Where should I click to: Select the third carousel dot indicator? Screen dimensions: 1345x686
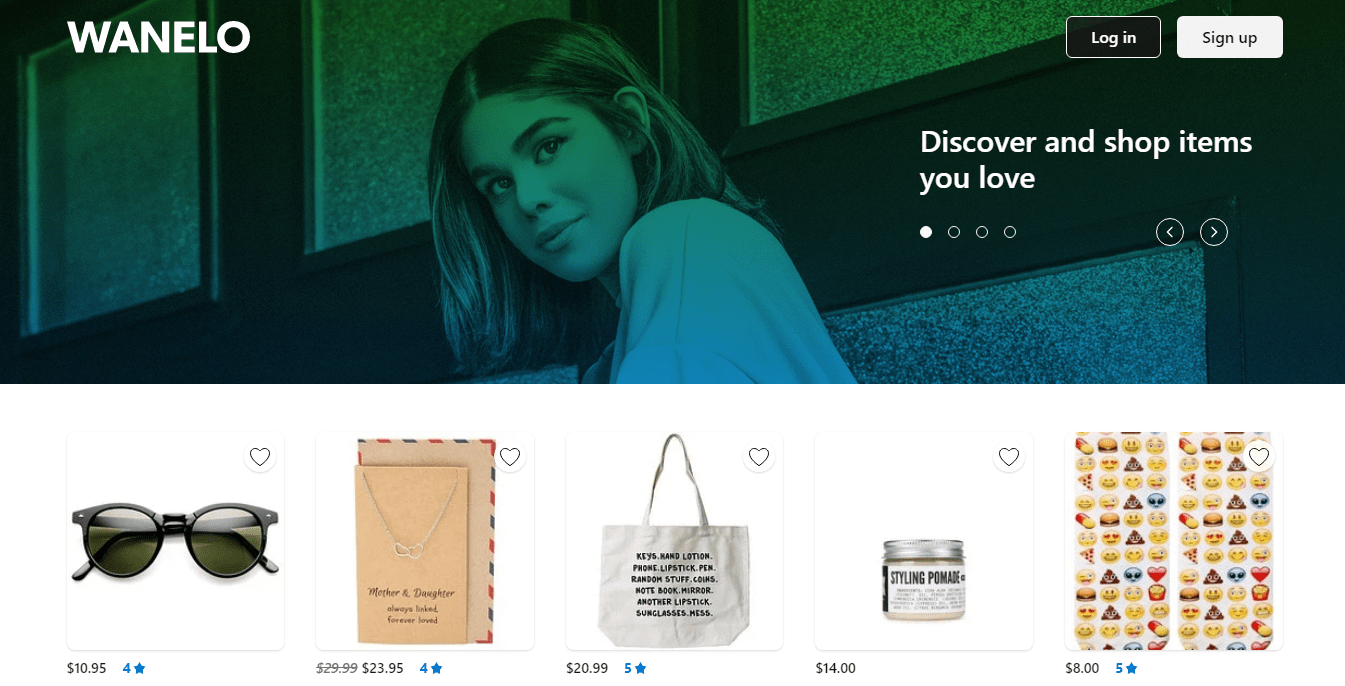(x=982, y=232)
